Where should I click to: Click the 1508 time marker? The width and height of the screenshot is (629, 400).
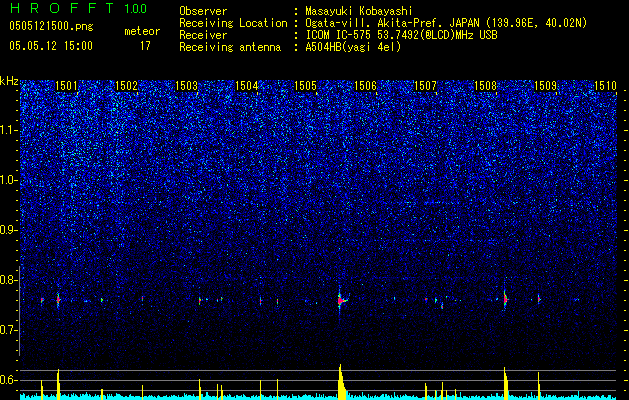(485, 85)
